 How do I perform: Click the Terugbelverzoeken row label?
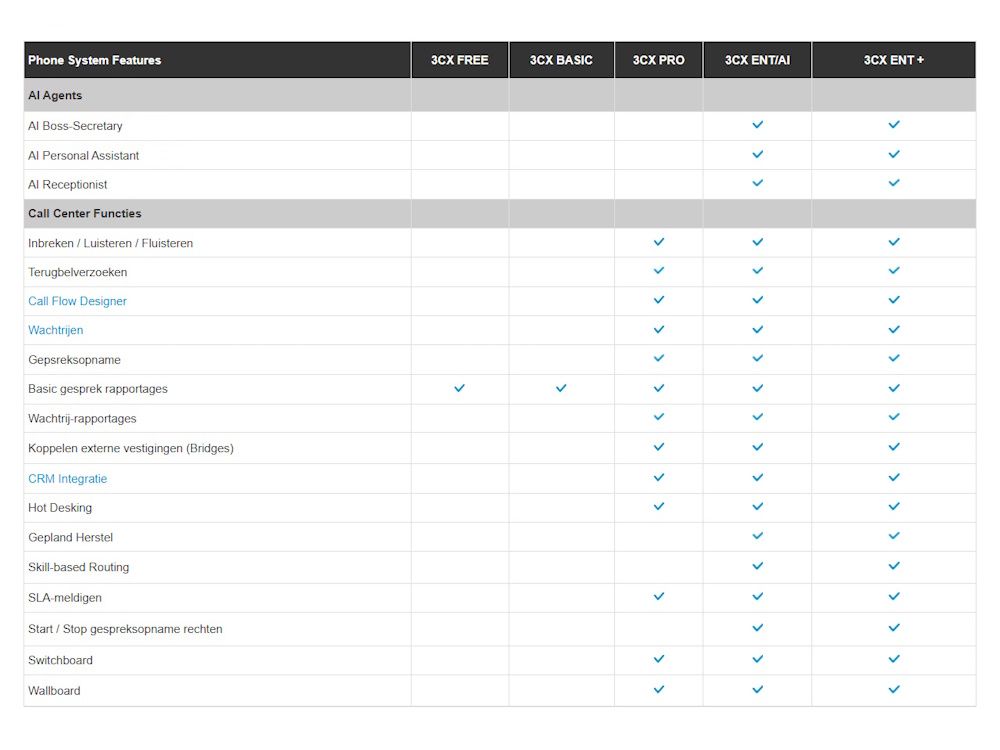[78, 272]
